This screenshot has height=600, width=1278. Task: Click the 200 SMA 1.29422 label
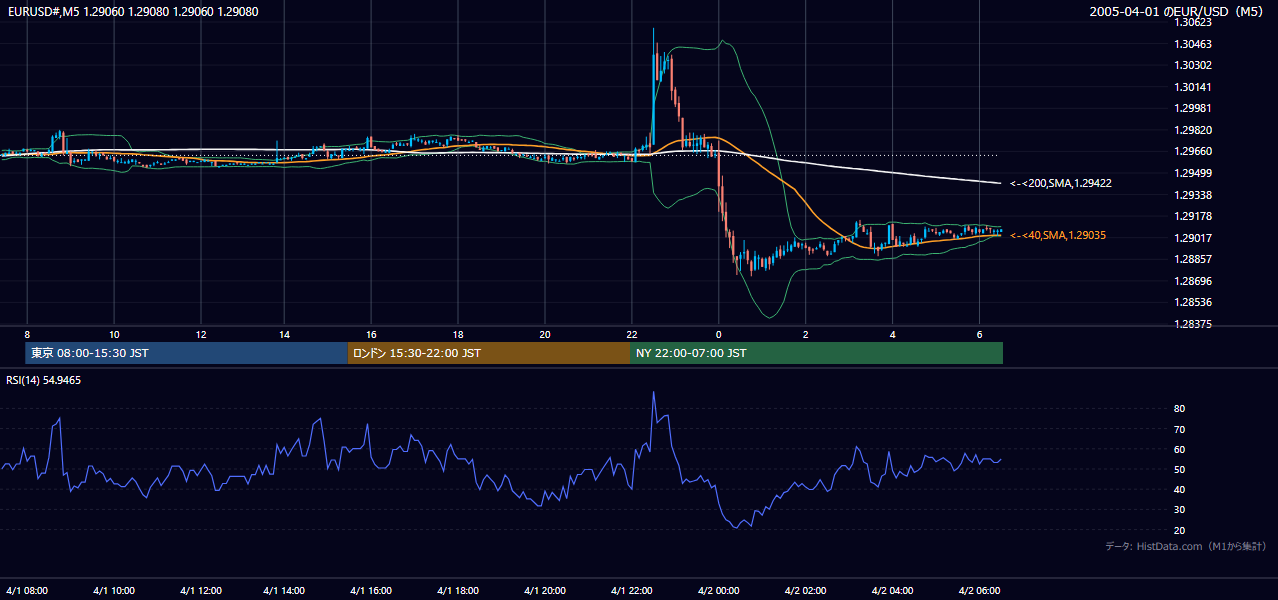[1061, 183]
